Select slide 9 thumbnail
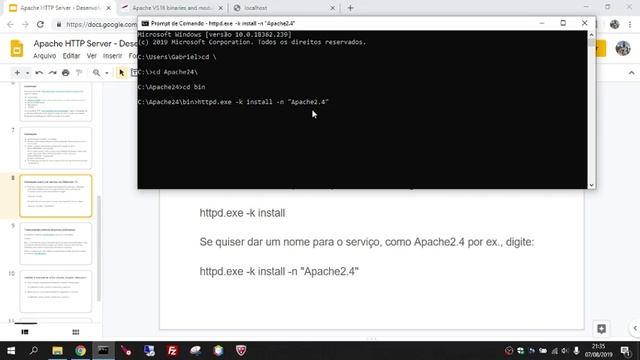640x360 pixels. tap(56, 244)
